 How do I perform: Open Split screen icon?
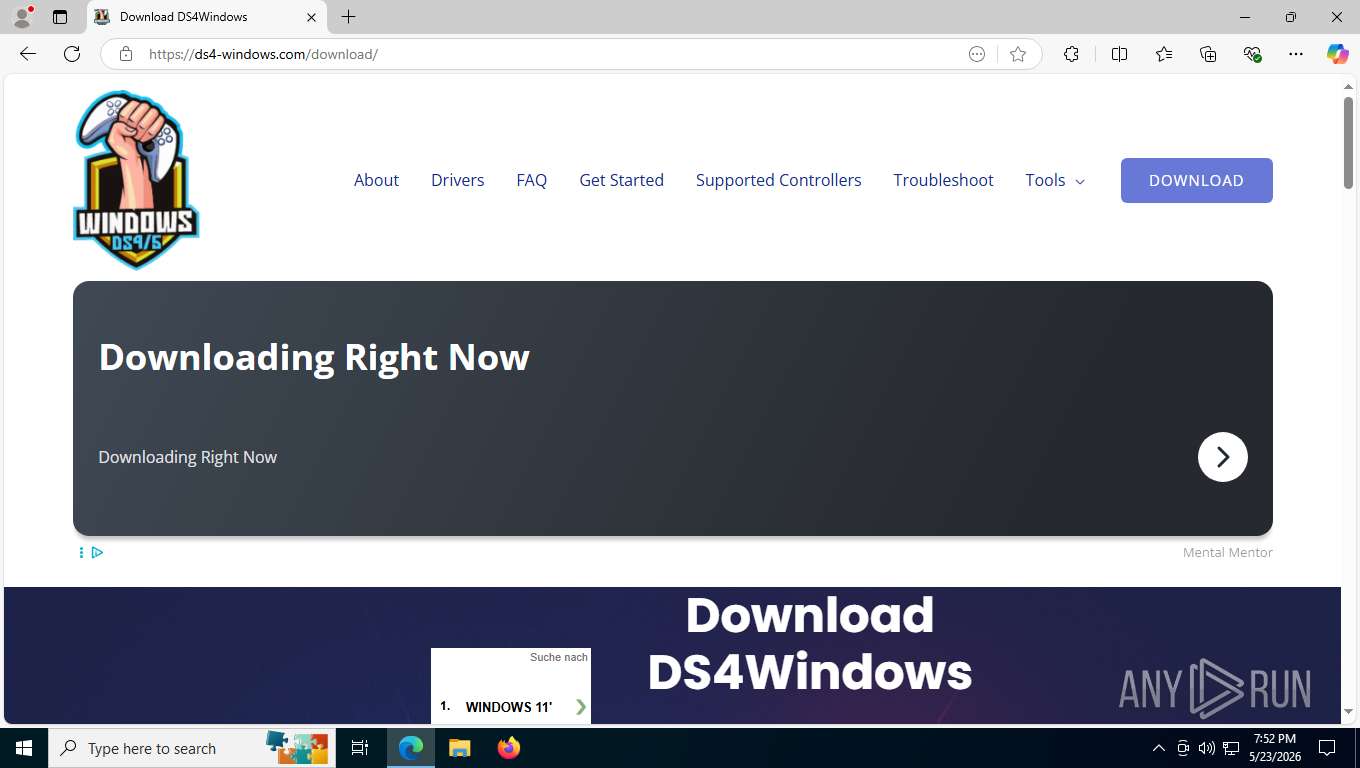pos(1119,54)
